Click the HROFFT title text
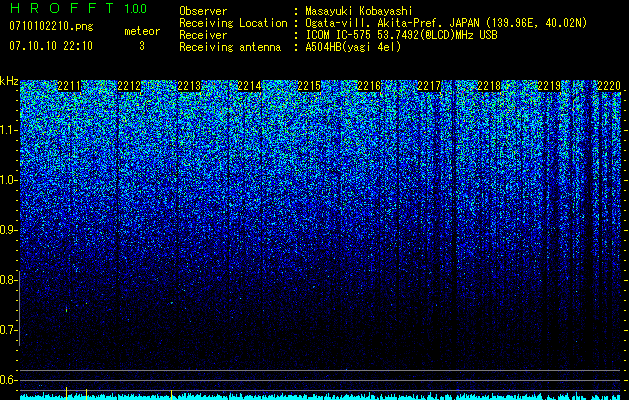 point(63,8)
